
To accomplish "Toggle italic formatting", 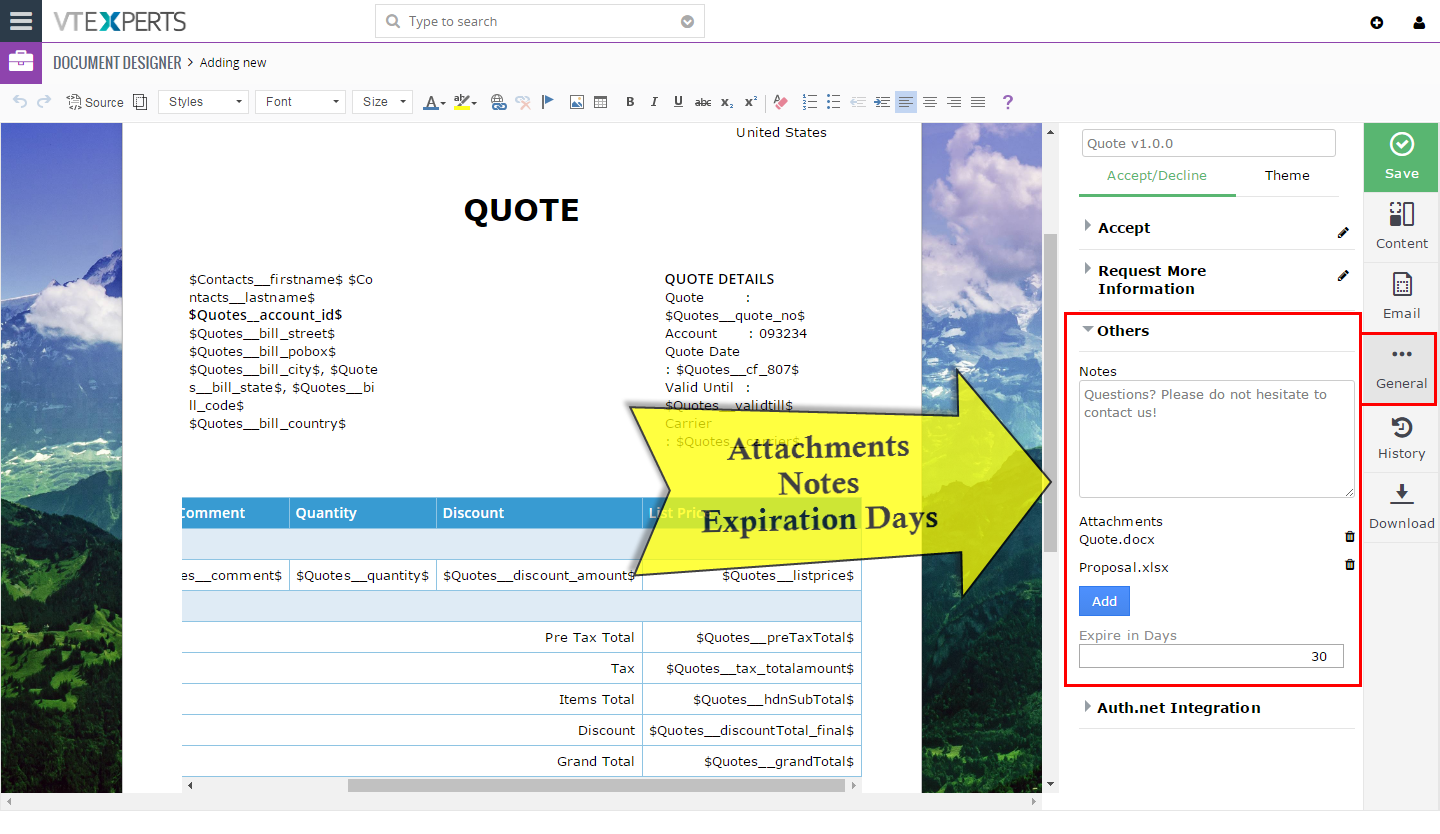I will click(654, 102).
